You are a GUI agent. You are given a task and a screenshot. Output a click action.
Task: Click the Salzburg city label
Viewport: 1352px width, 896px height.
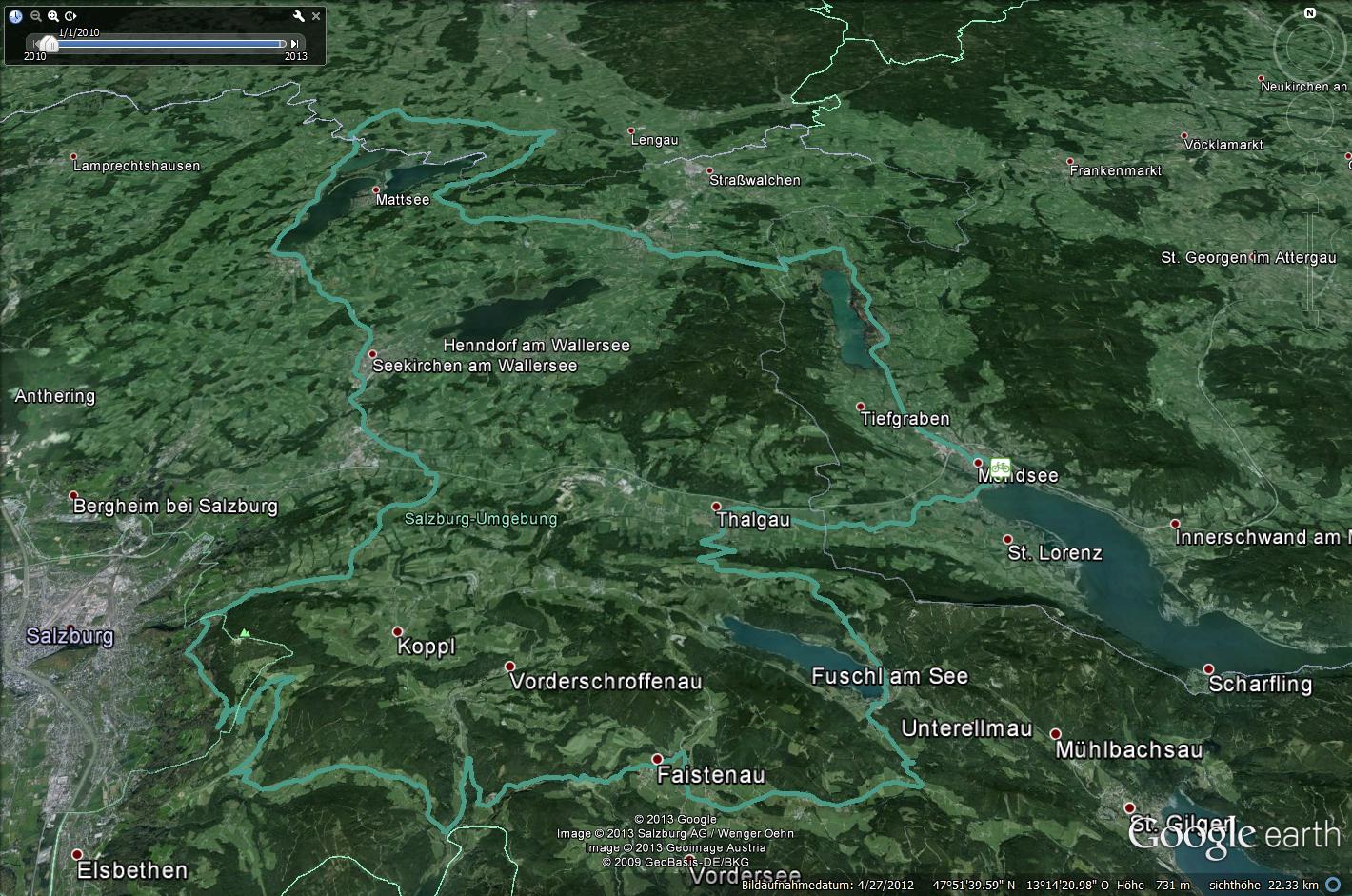pos(70,636)
